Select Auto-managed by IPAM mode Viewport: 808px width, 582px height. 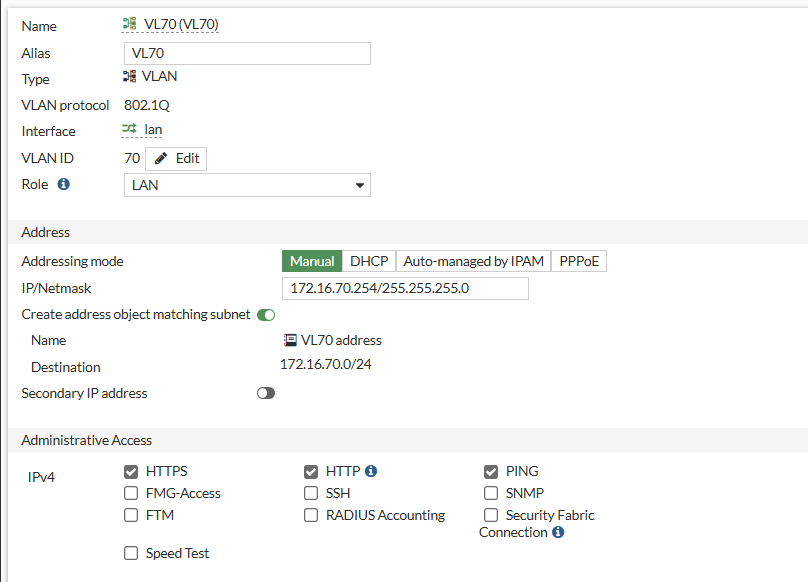click(473, 261)
